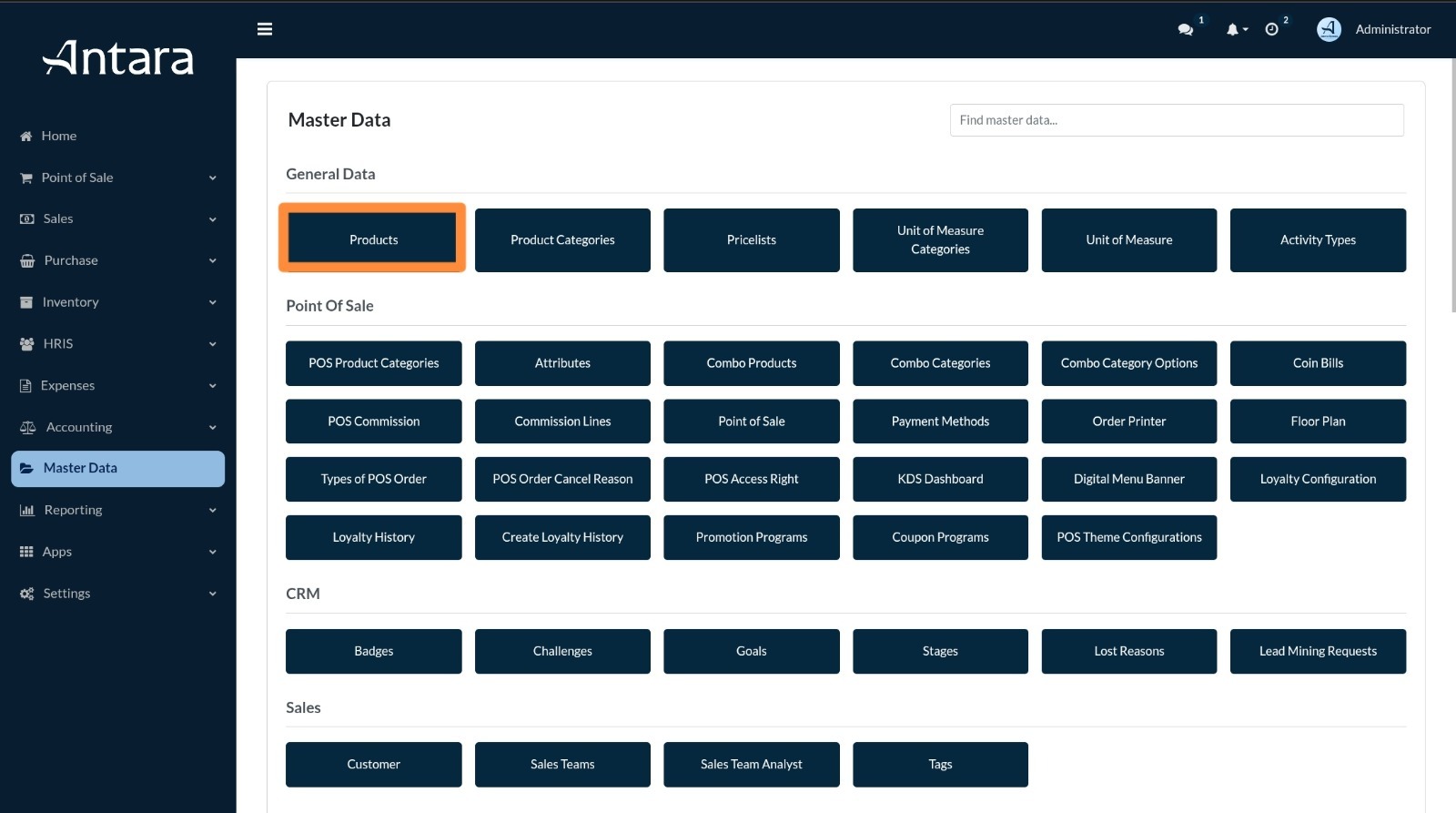
Task: Expand the Purchase sidebar chevron
Action: pos(213,261)
